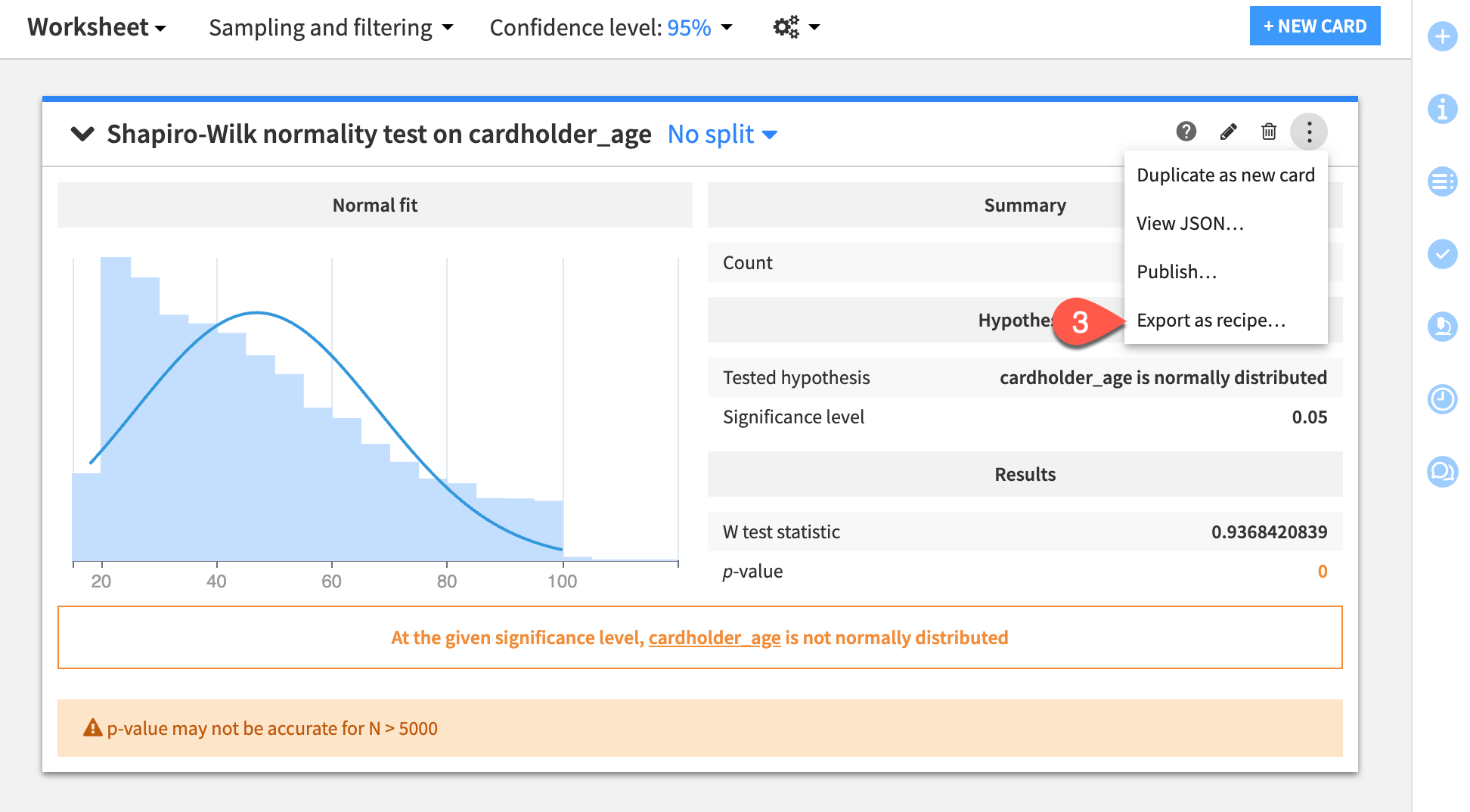
Task: Open the No split dropdown
Action: [x=720, y=134]
